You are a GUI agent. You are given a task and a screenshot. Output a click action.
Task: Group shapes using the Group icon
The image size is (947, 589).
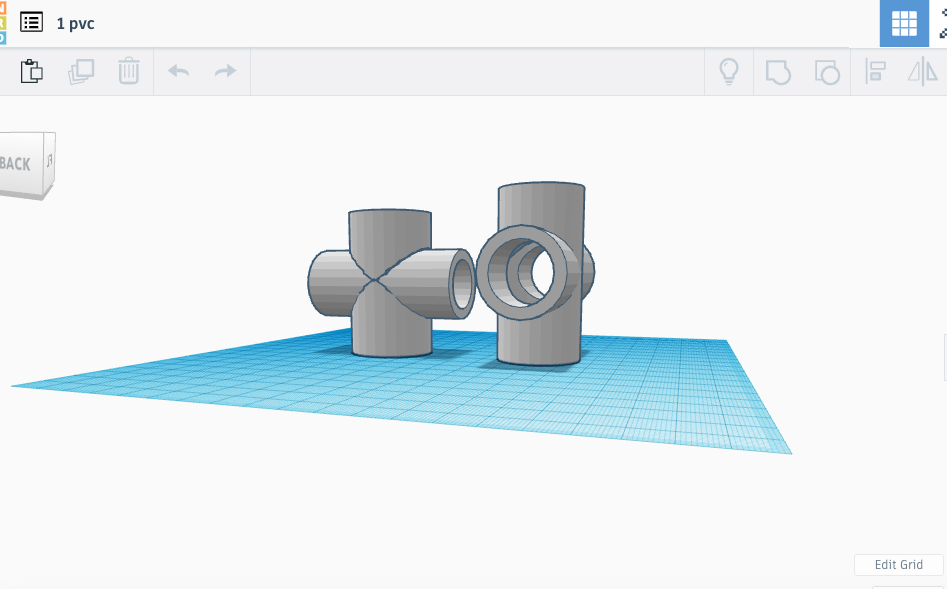point(778,72)
